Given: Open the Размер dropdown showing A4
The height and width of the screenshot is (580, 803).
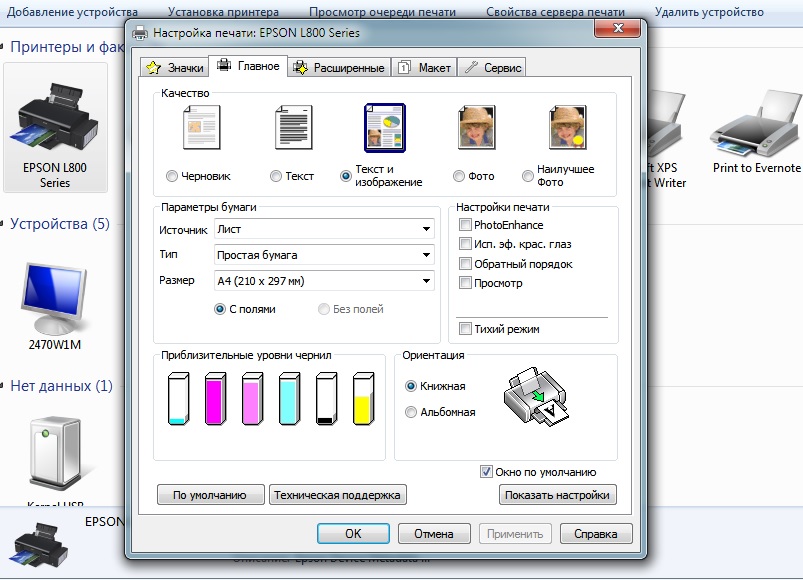Looking at the screenshot, I should coord(324,281).
